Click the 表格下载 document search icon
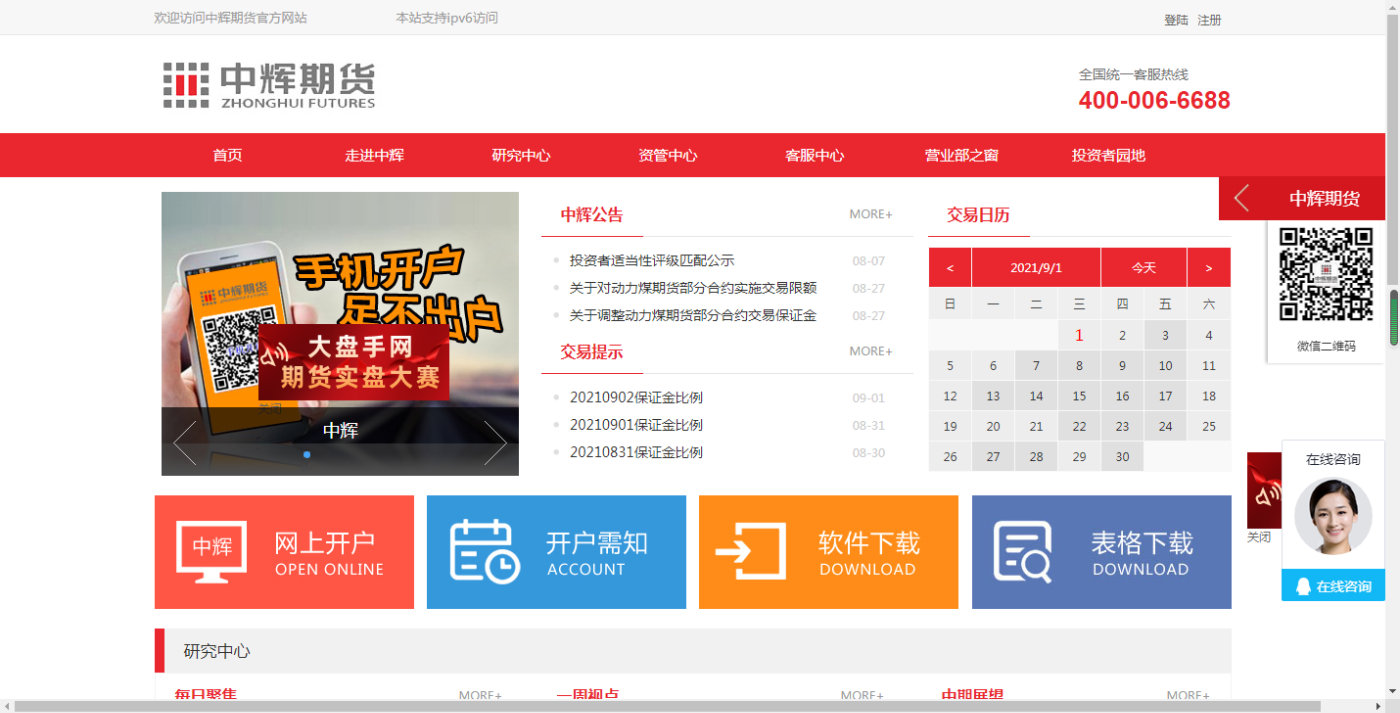This screenshot has height=713, width=1400. [x=1019, y=551]
